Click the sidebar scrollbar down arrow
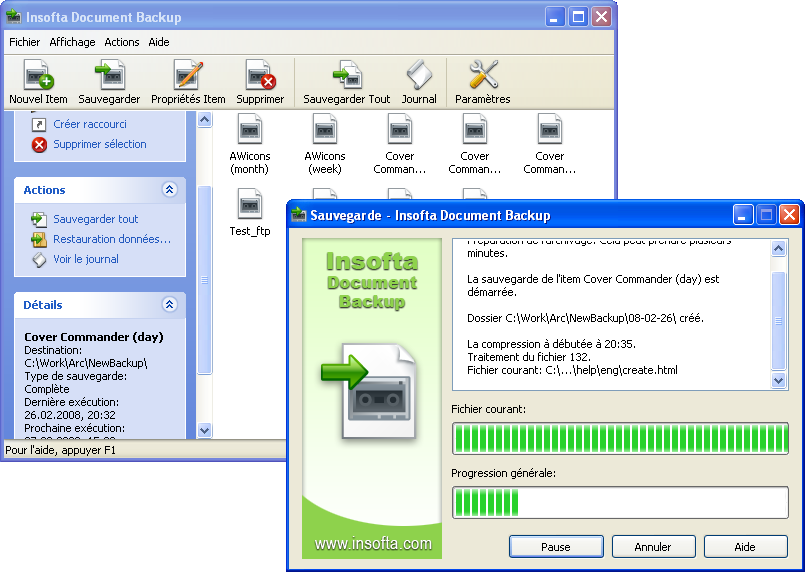Screen dimensions: 805x572 [204, 430]
